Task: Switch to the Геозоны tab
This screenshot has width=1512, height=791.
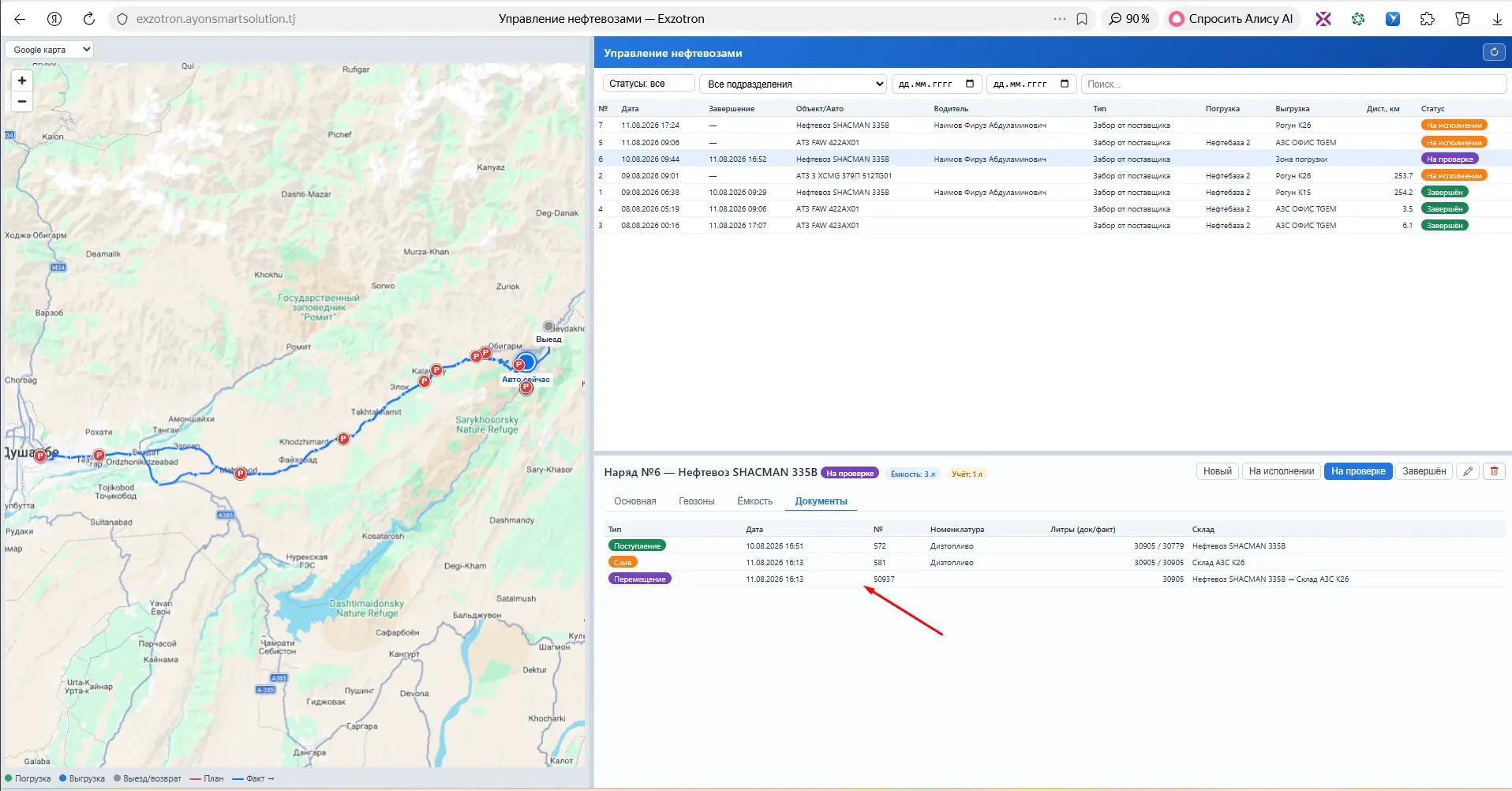Action: (697, 501)
